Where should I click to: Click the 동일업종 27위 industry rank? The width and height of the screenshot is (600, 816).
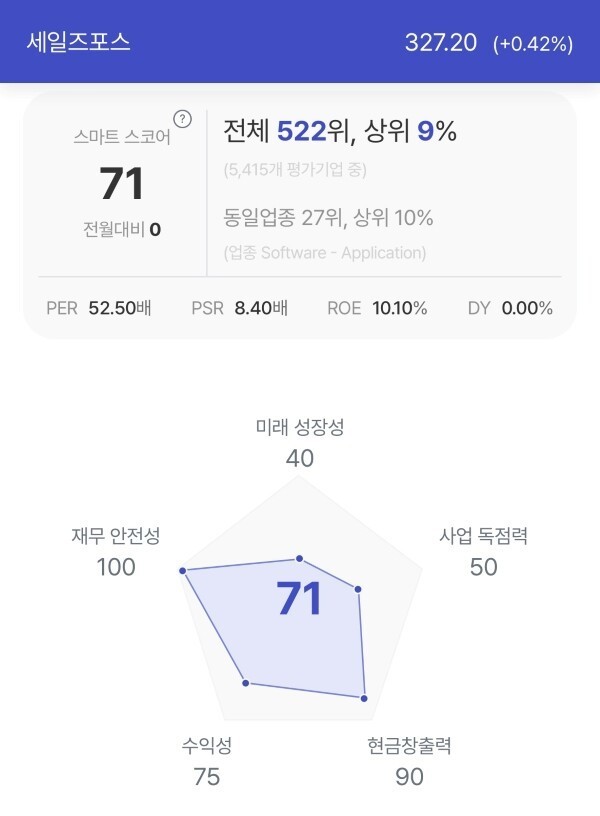click(x=290, y=218)
